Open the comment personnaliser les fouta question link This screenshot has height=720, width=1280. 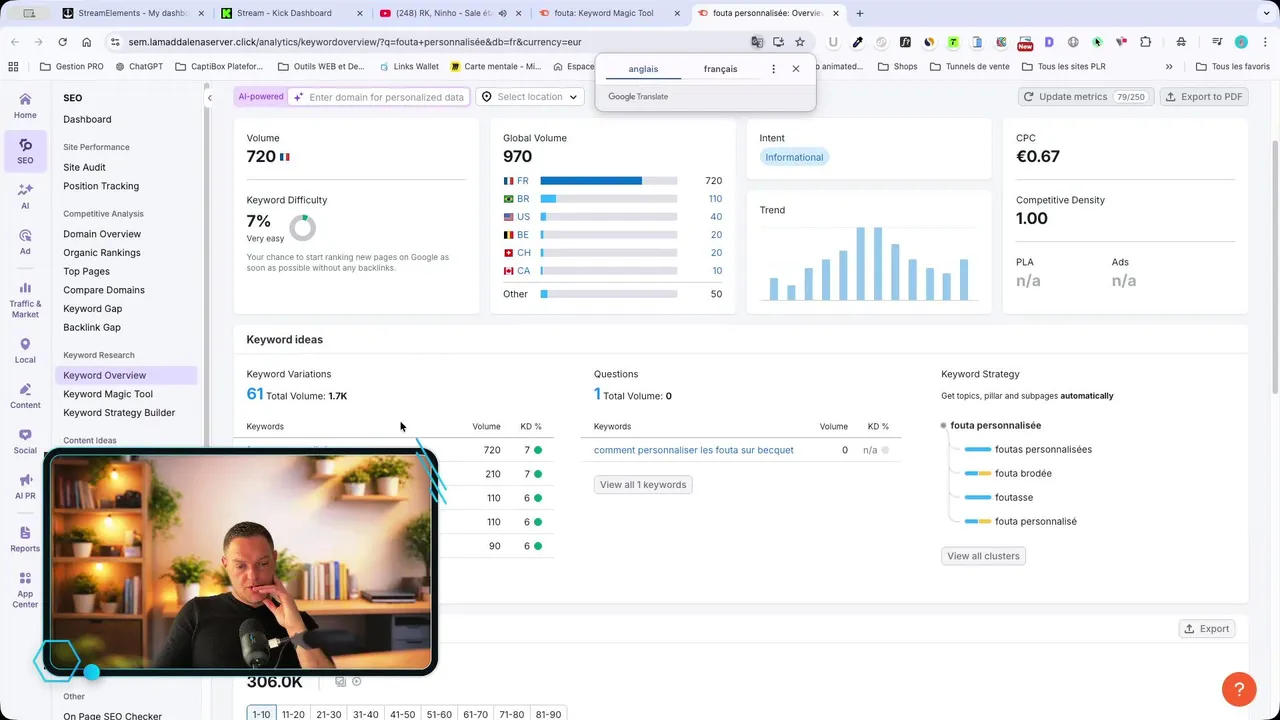coord(694,450)
